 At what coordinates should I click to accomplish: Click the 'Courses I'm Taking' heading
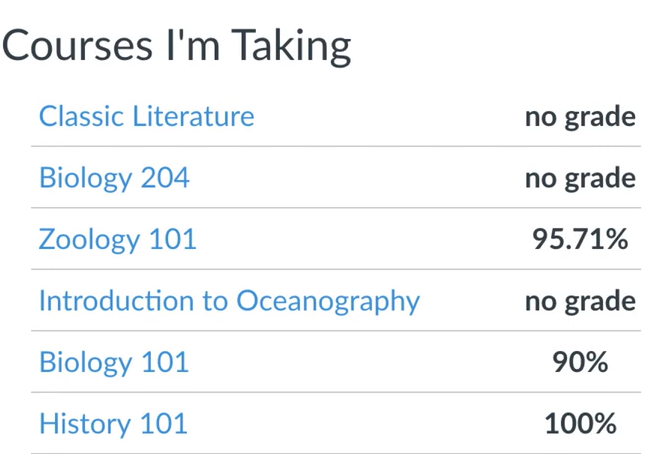click(177, 46)
